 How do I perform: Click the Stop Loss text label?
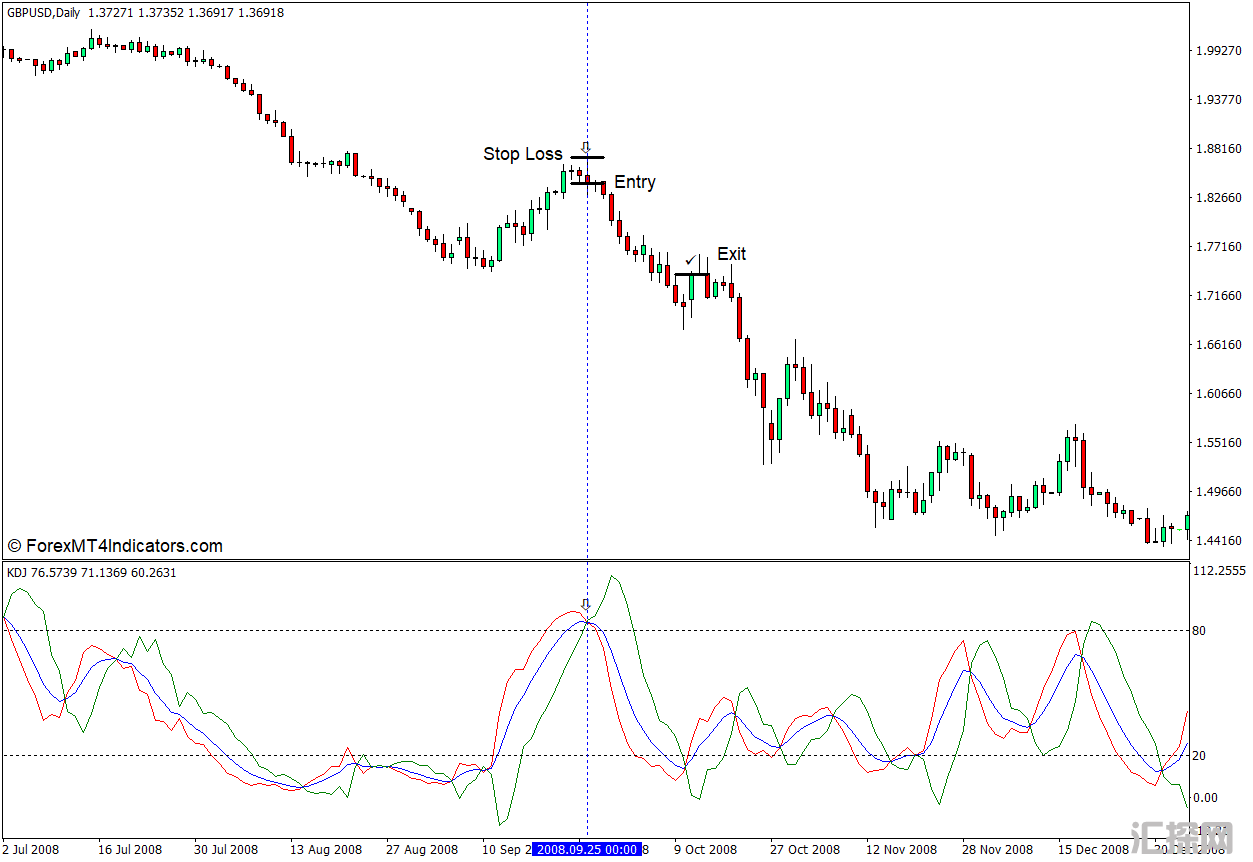tap(523, 154)
